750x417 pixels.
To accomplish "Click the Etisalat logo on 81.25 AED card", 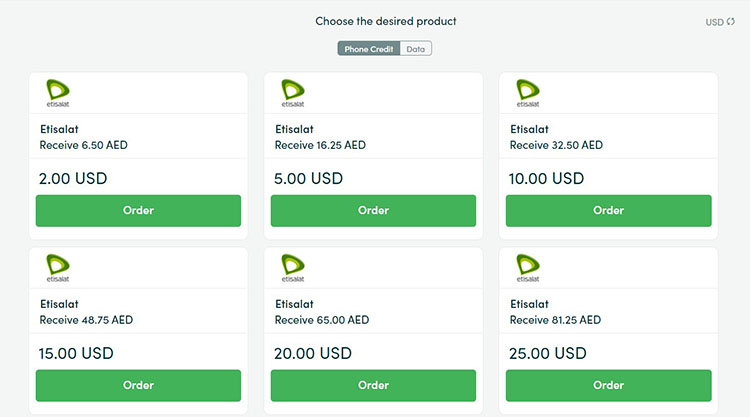I will 528,268.
